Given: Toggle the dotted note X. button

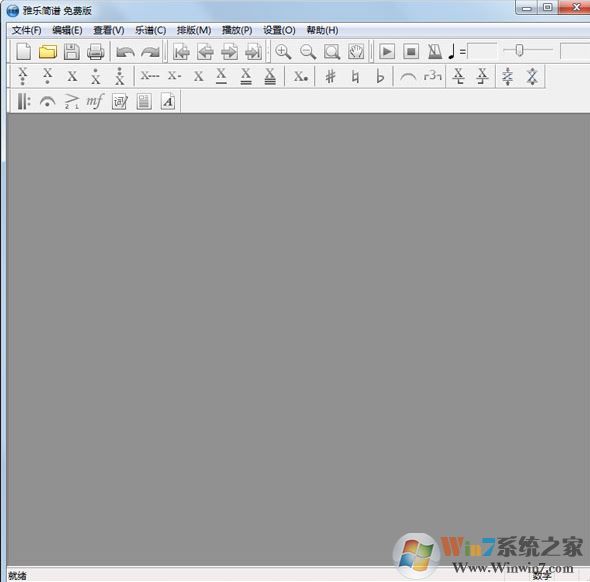Looking at the screenshot, I should (301, 76).
